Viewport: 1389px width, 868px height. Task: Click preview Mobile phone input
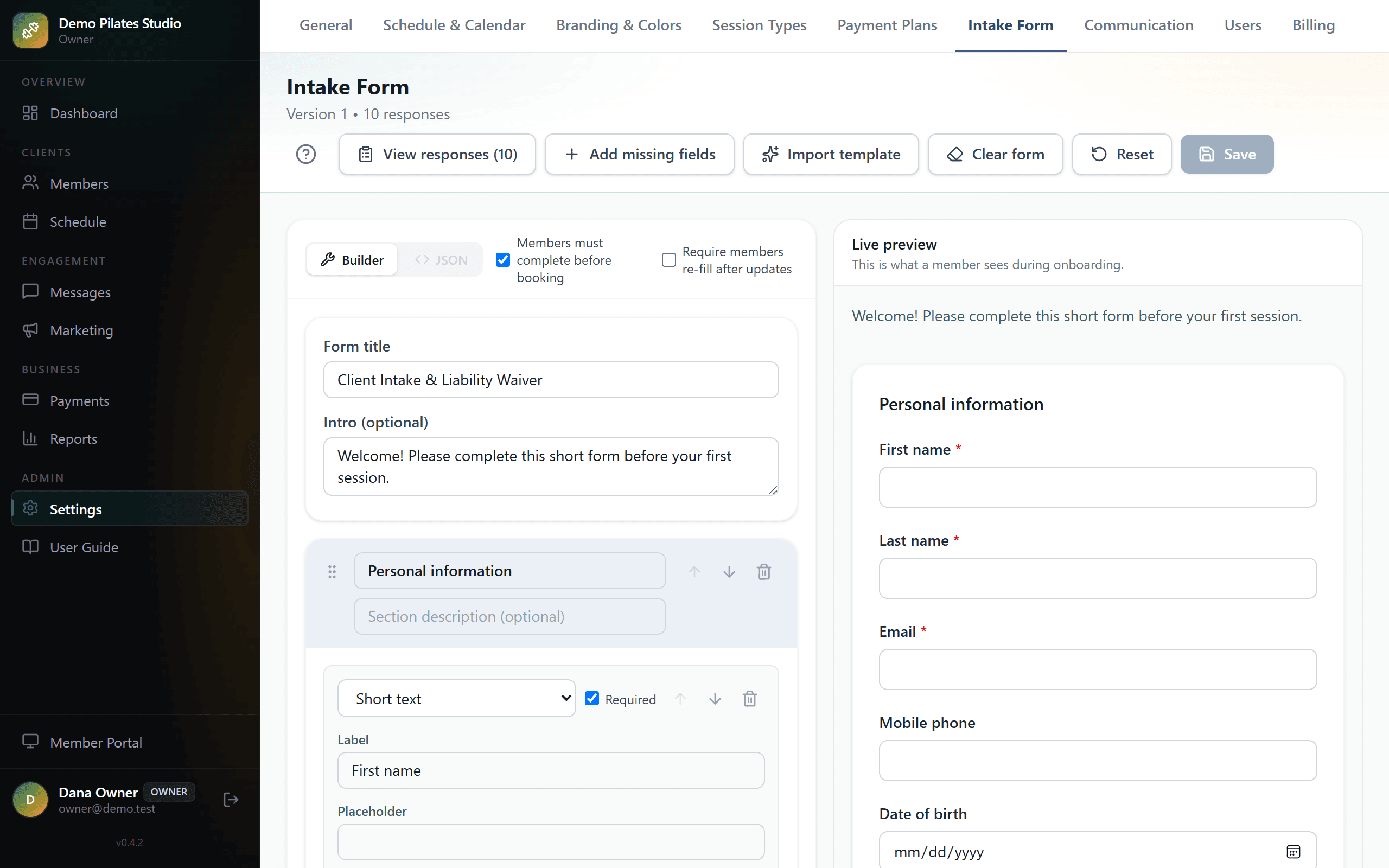tap(1098, 761)
